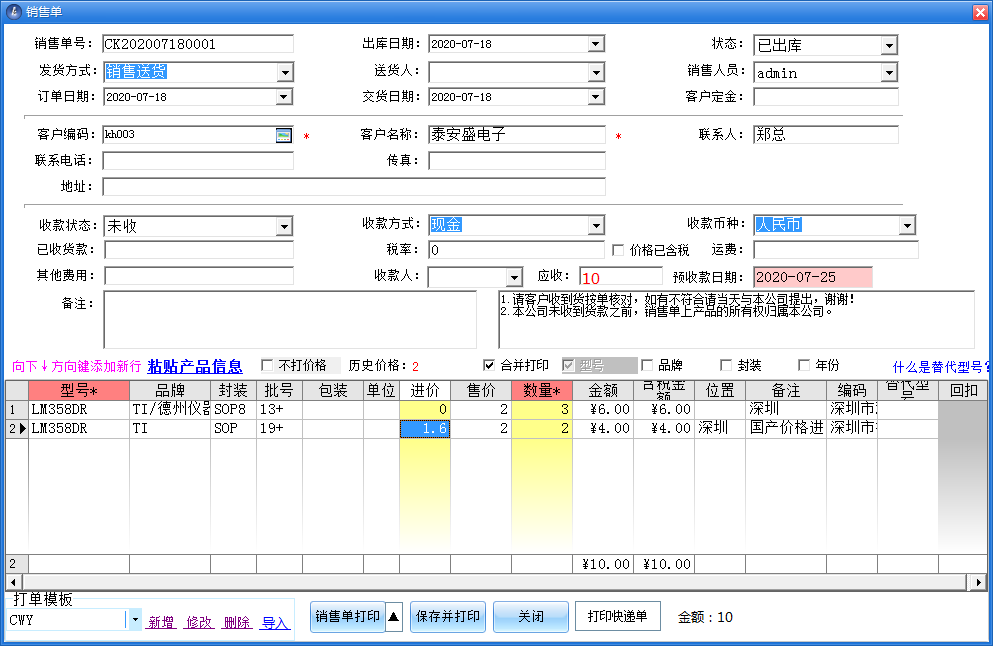
Task: Expand the 收款状态 dropdown showing 未收
Action: coord(284,226)
